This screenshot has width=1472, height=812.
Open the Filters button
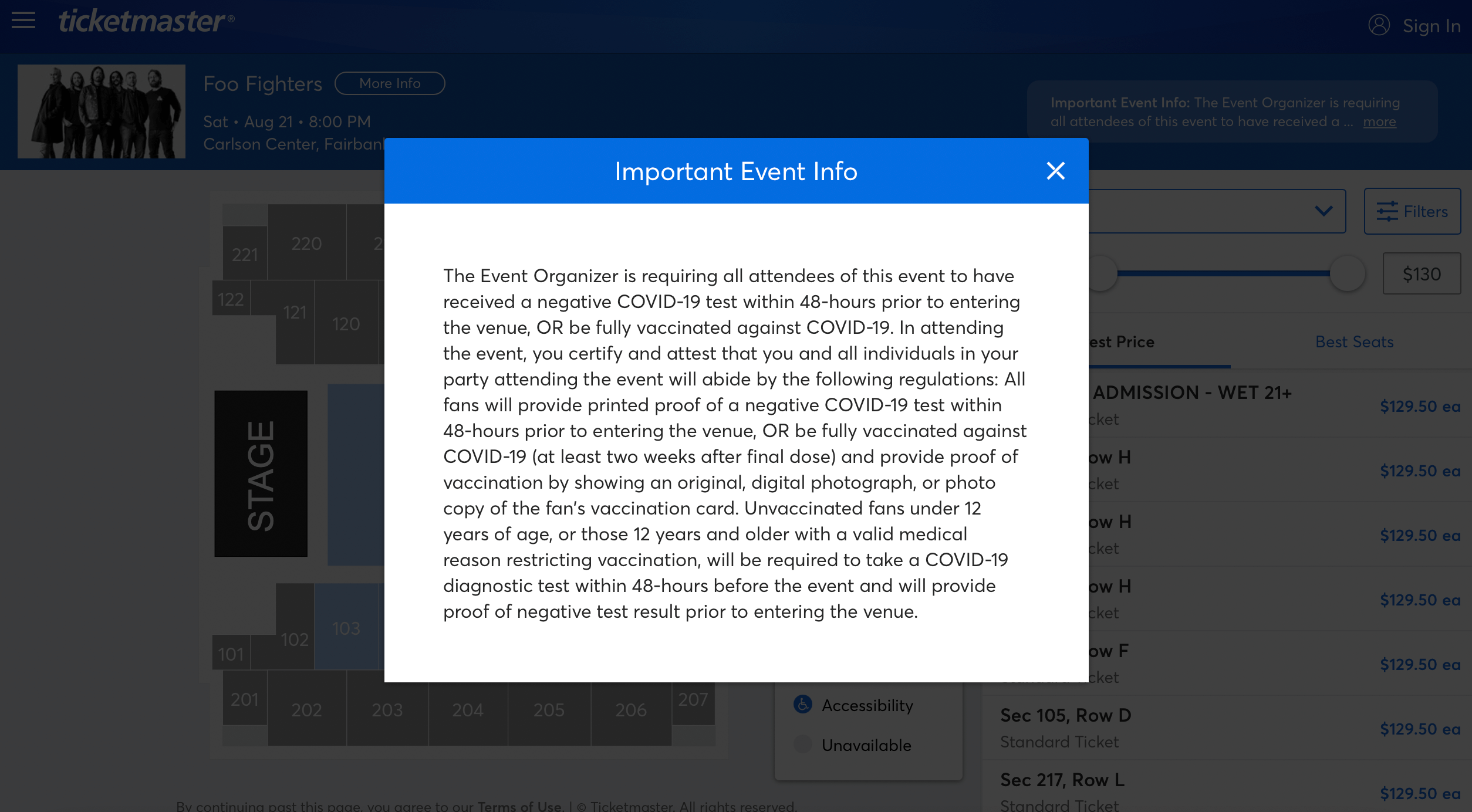(1412, 211)
